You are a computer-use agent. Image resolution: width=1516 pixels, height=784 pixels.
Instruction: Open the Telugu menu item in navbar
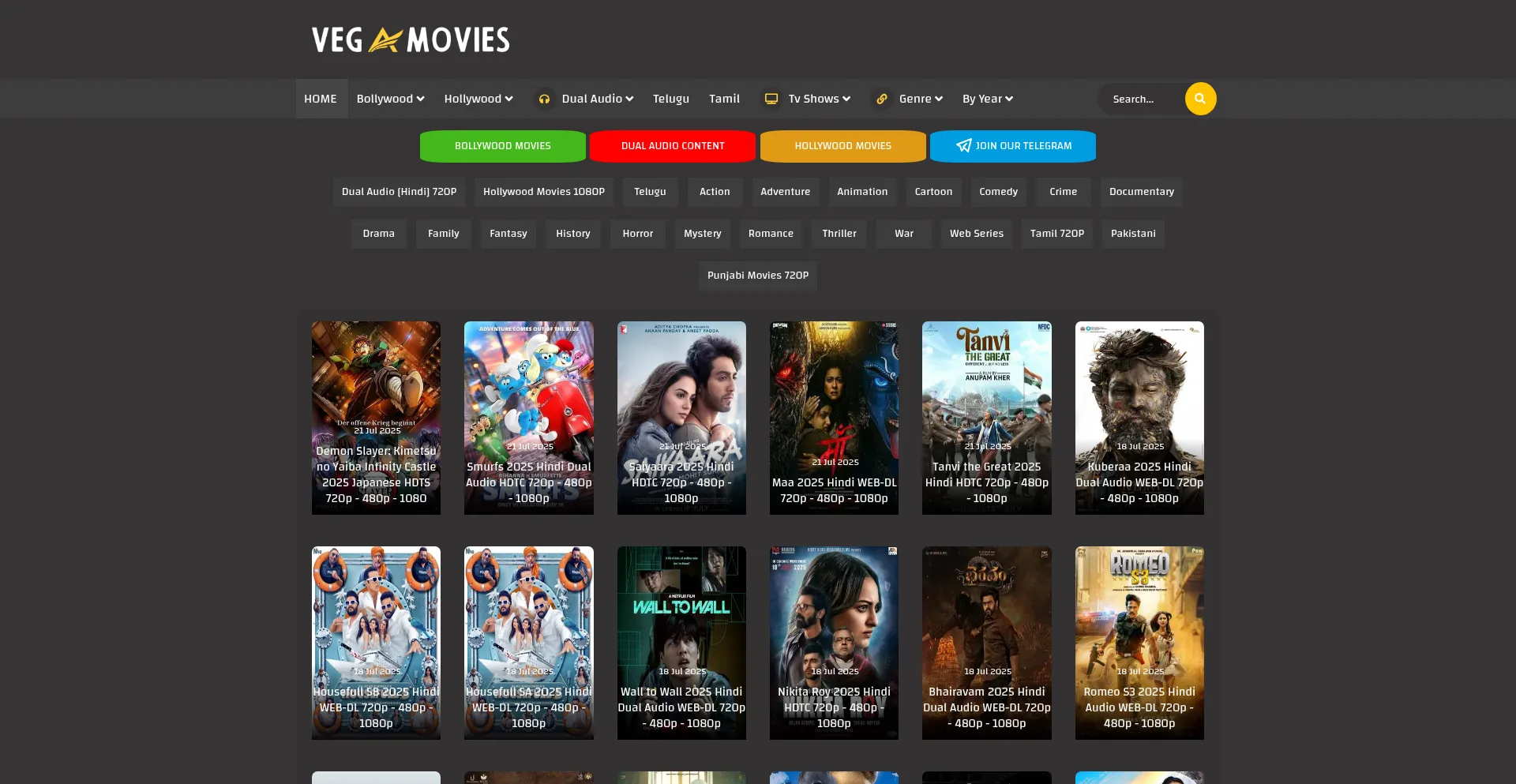point(671,99)
